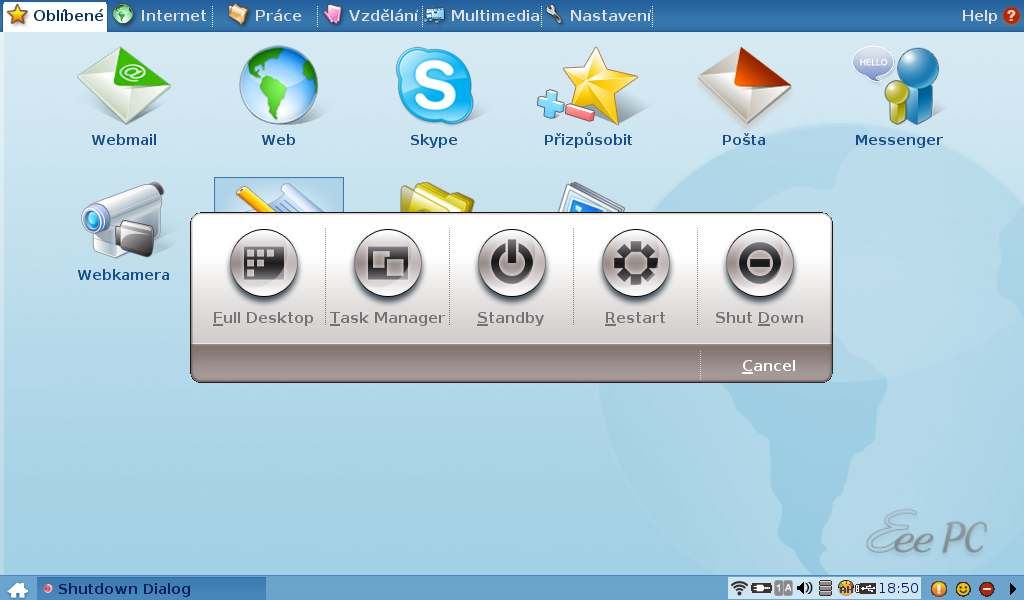
Task: Click the overlapping windows icon behind dialog
Action: (591, 198)
